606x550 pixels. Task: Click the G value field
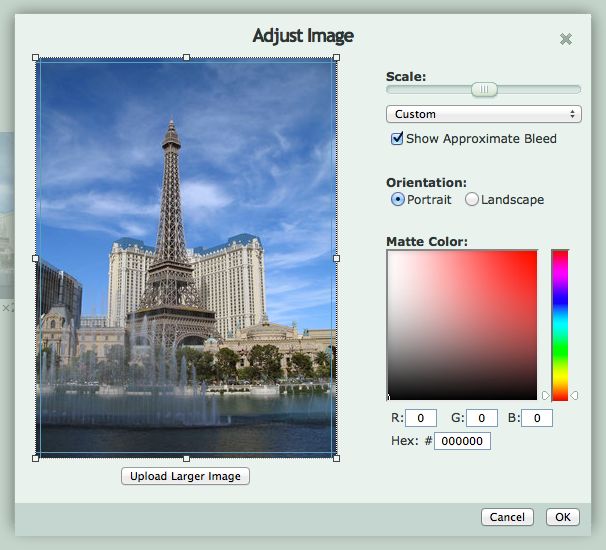tap(482, 418)
